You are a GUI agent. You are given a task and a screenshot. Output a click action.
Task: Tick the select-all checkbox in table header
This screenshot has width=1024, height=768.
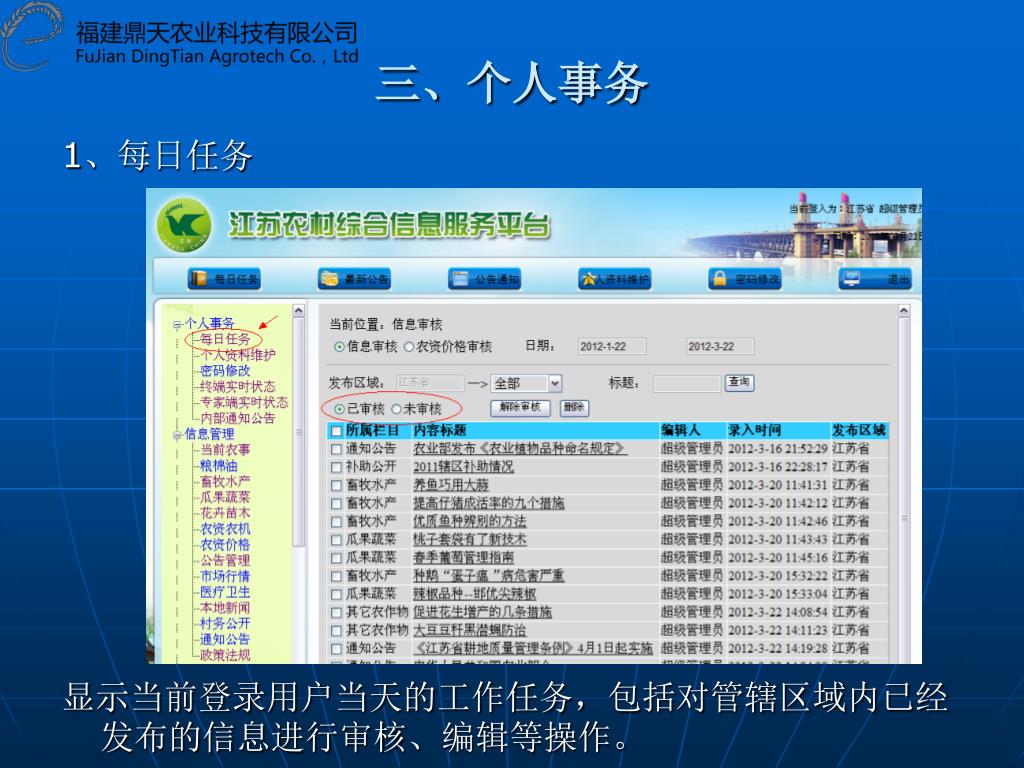coord(336,431)
